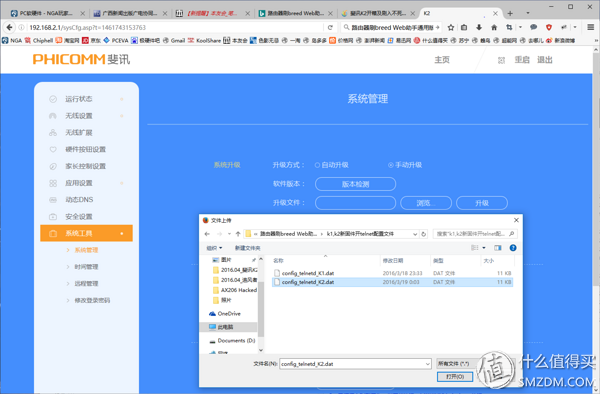
Task: Click the change view icon in the file dialog
Action: (x=475, y=248)
